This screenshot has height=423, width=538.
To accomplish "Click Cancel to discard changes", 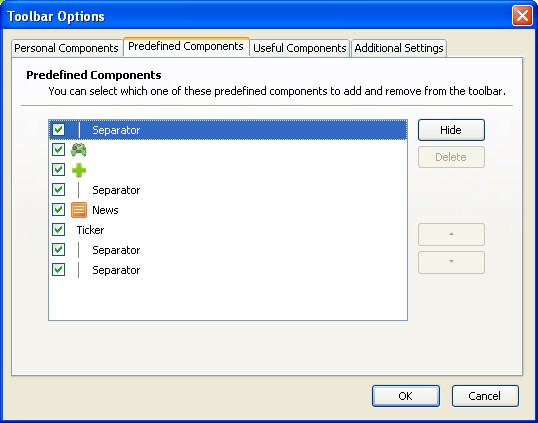I will pyautogui.click(x=485, y=396).
